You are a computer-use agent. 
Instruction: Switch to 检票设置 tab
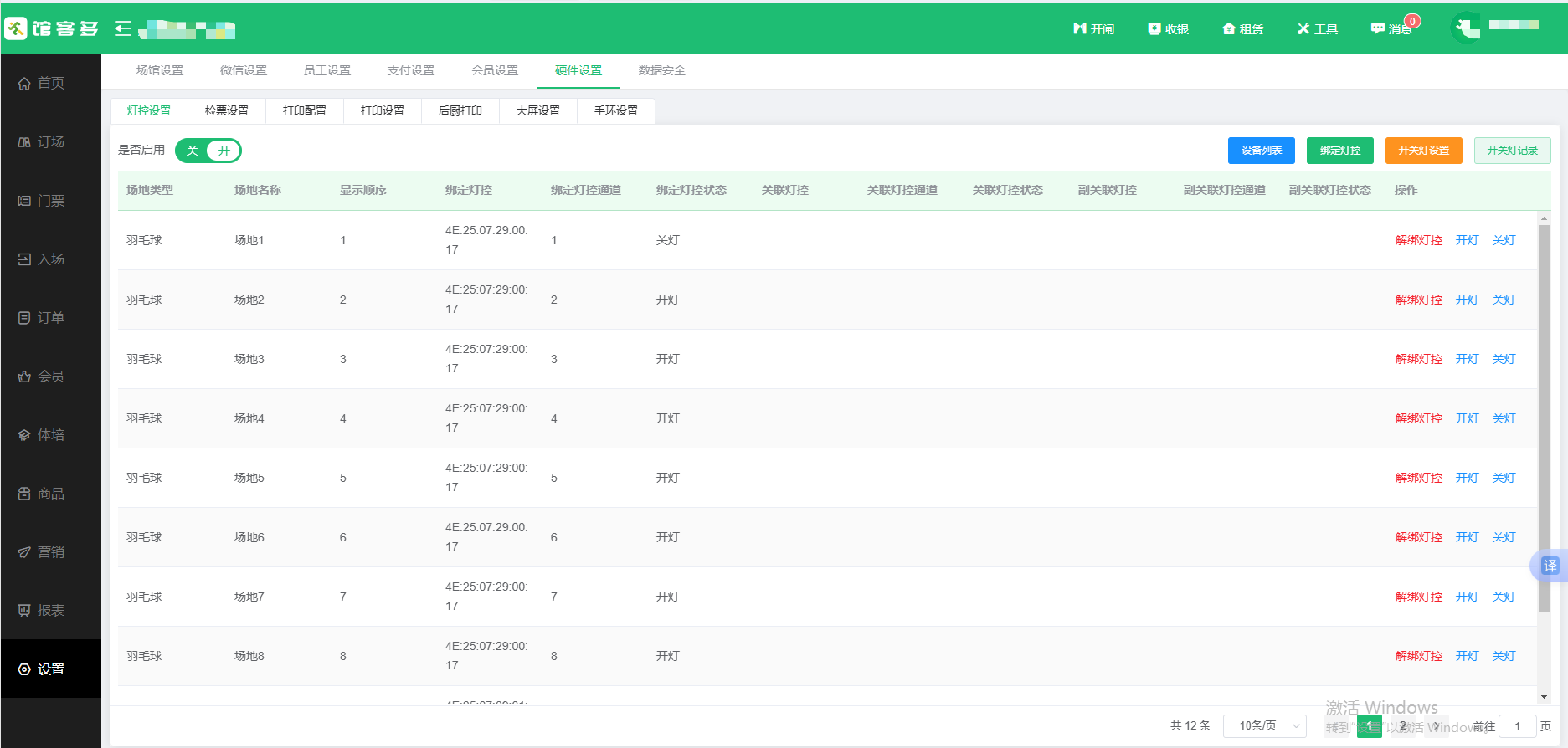coord(227,110)
